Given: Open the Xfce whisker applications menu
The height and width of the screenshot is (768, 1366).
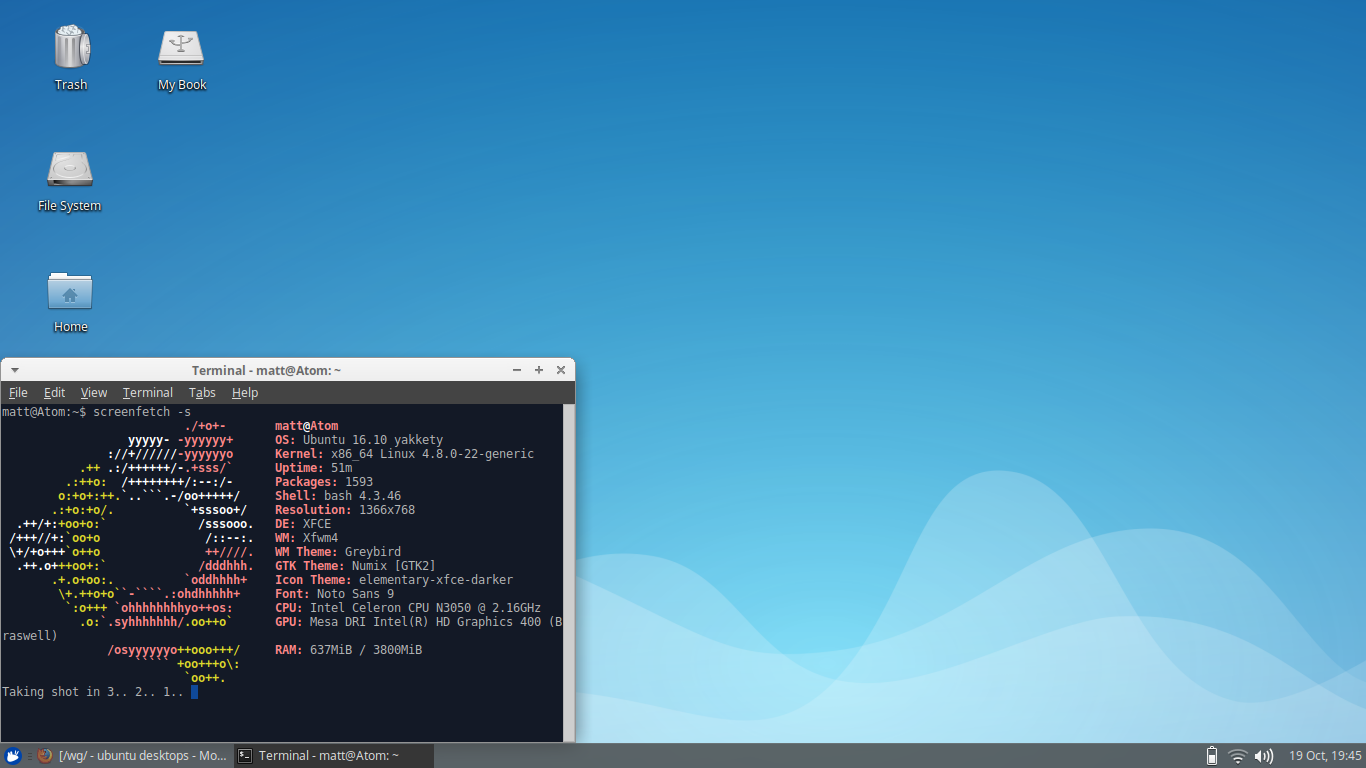Looking at the screenshot, I should [x=13, y=756].
